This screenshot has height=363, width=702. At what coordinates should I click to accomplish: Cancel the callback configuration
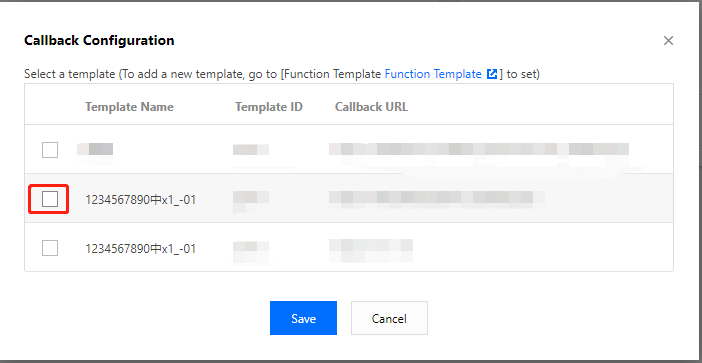[x=389, y=318]
